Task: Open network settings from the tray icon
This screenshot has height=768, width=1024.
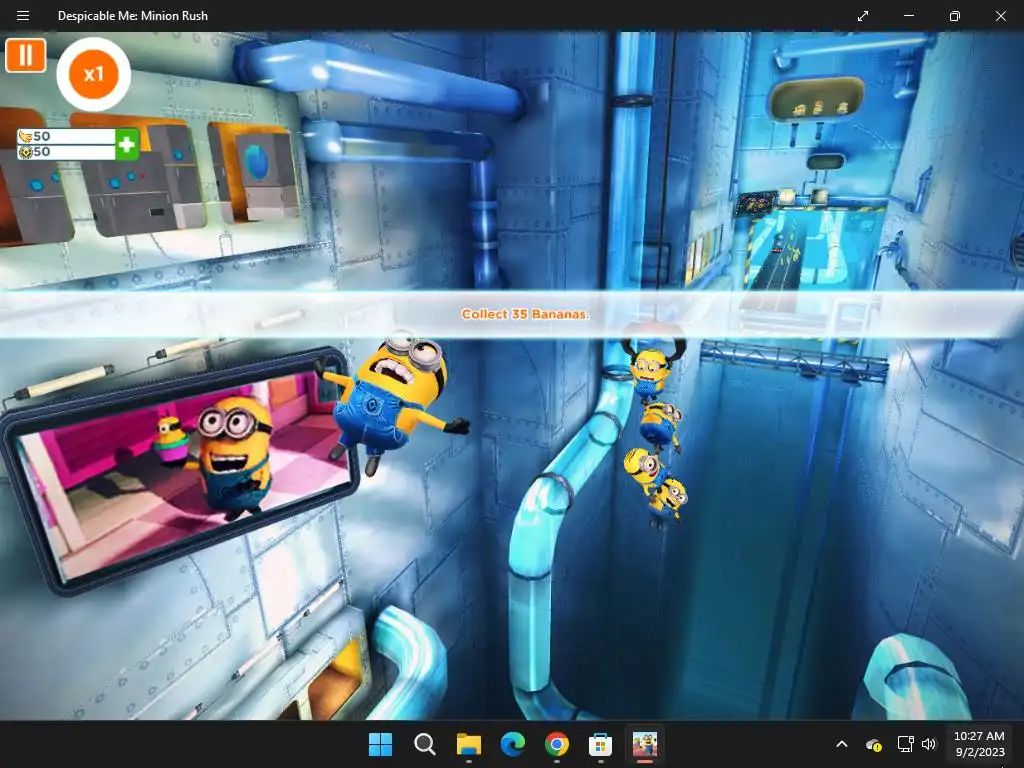Action: pyautogui.click(x=905, y=744)
